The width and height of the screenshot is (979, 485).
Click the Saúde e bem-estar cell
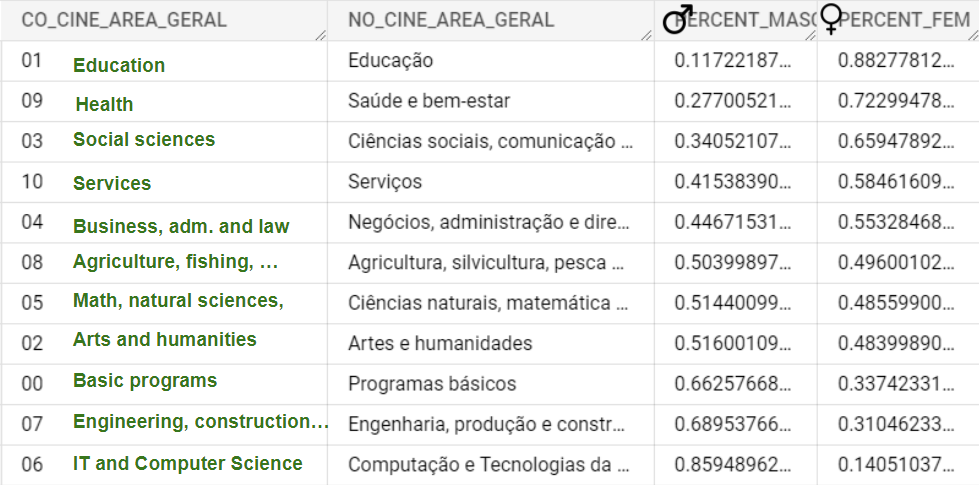pyautogui.click(x=429, y=101)
